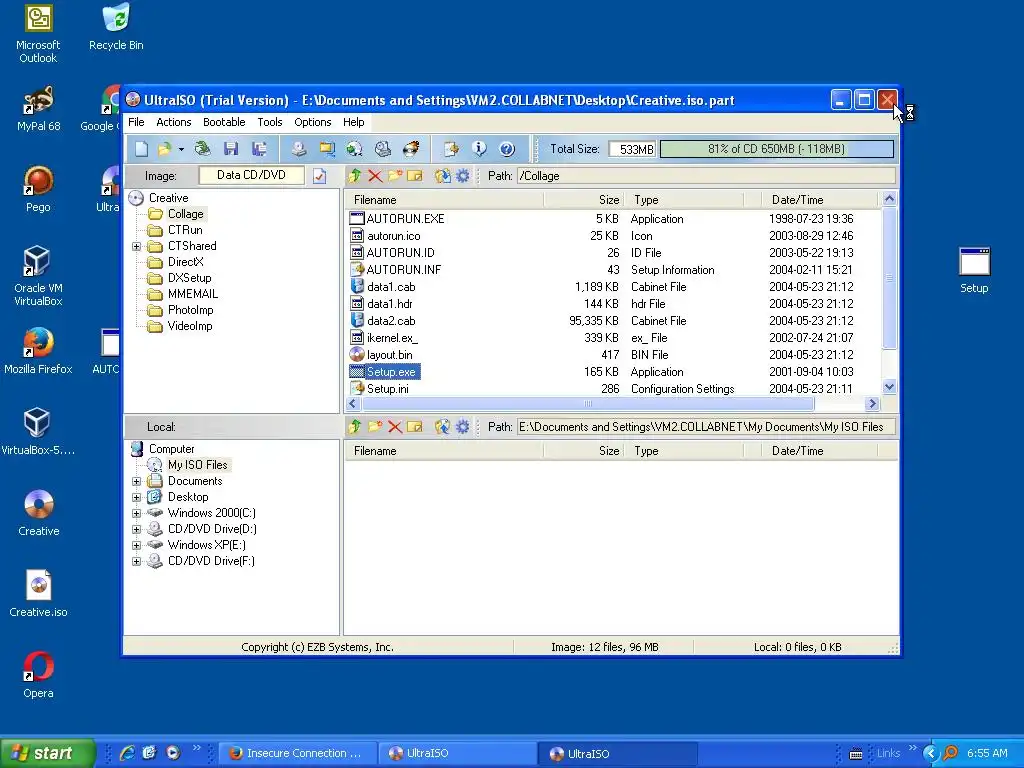Click the Internet Explorer quick launch icon
The height and width of the screenshot is (768, 1024).
[127, 753]
